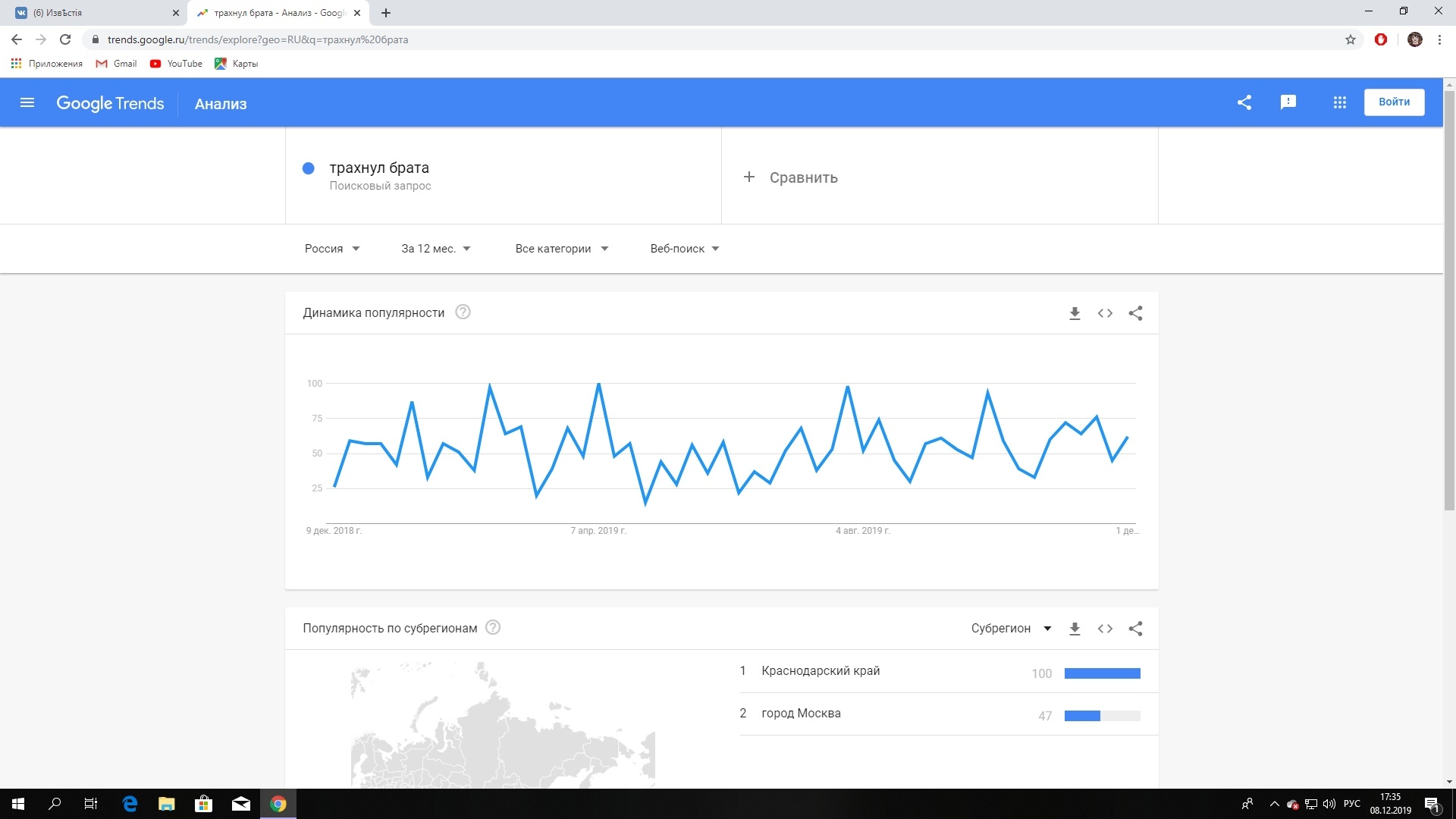Click the Войти login button

[x=1395, y=102]
